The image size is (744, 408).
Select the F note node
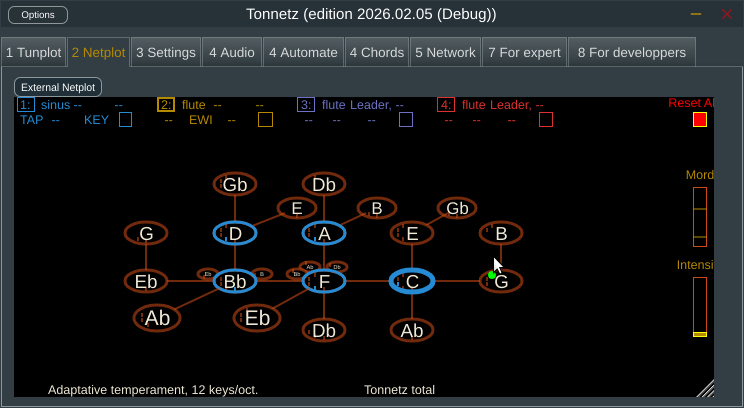[324, 282]
